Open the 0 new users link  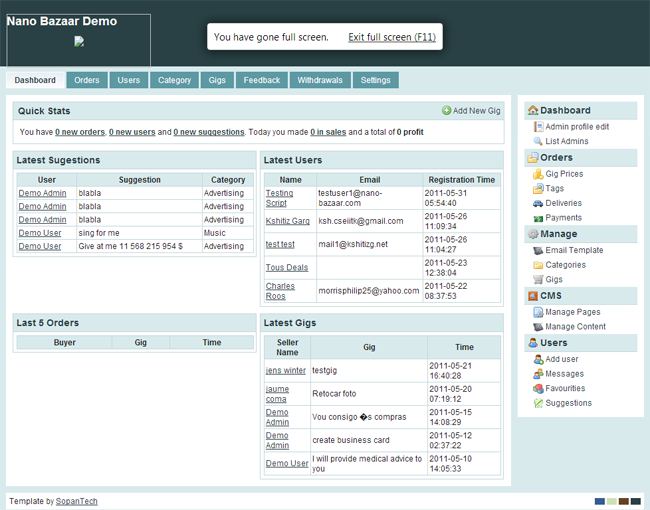[x=132, y=132]
